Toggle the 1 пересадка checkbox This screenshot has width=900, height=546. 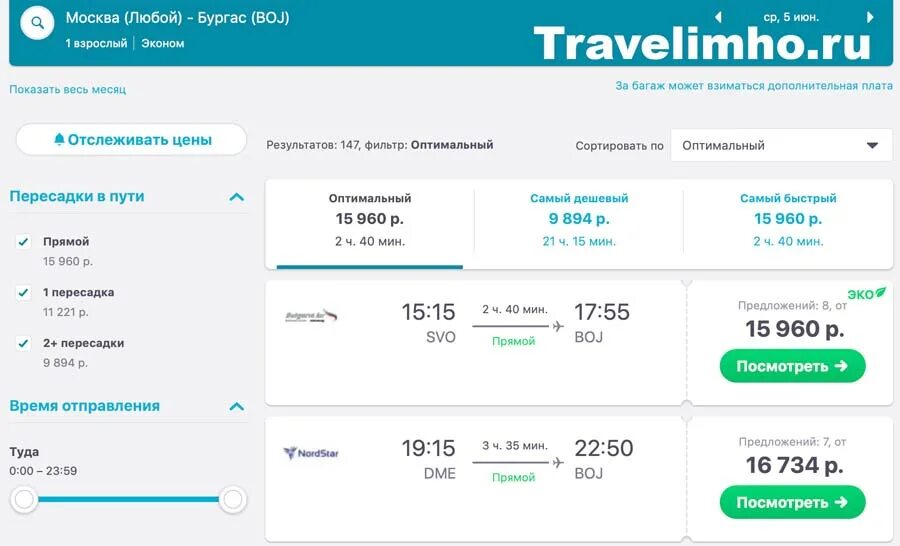pyautogui.click(x=23, y=293)
